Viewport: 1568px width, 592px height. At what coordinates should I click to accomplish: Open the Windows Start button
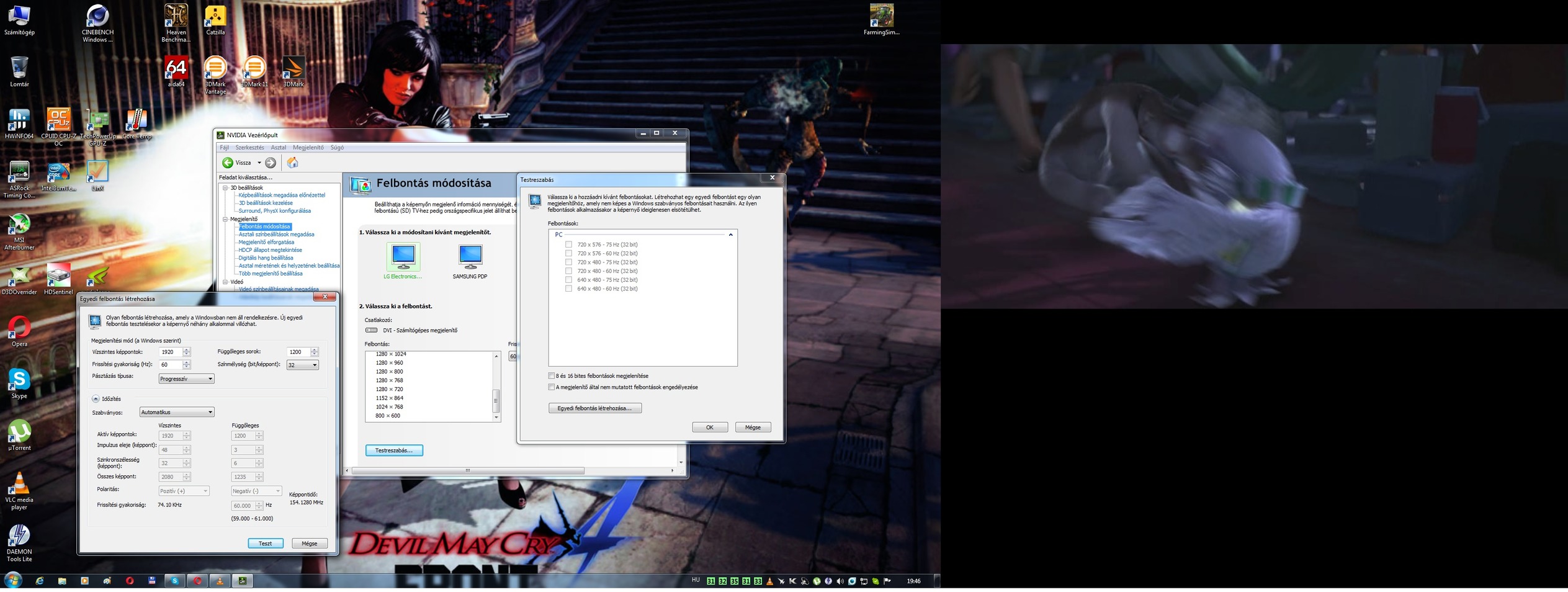pyautogui.click(x=12, y=580)
